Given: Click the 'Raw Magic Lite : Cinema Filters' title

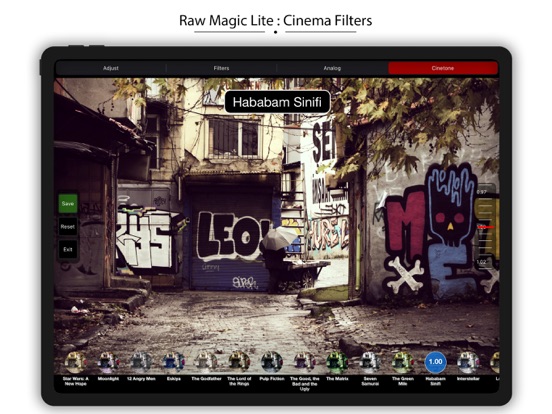Looking at the screenshot, I should [275, 20].
